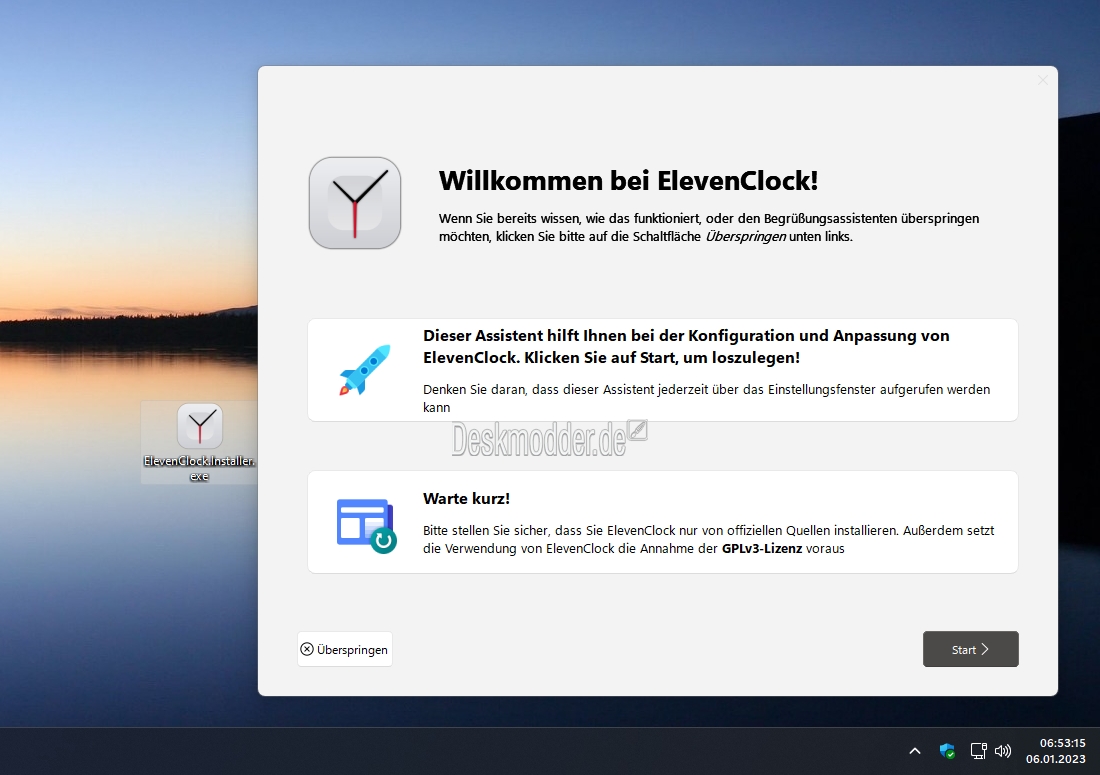Click the italic word Überspringen in intro
The height and width of the screenshot is (775, 1100).
coord(745,236)
